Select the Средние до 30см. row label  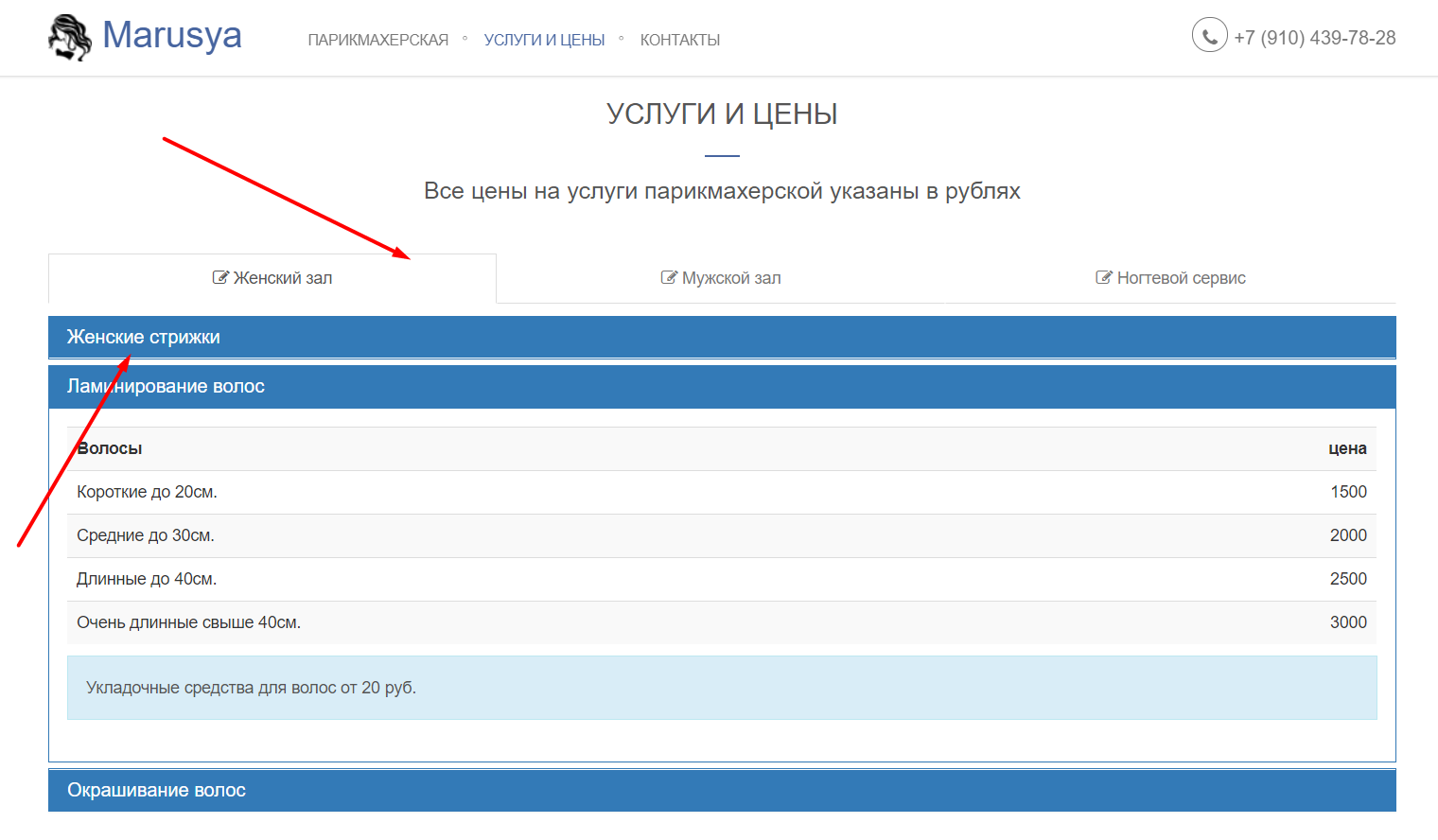pyautogui.click(x=146, y=535)
